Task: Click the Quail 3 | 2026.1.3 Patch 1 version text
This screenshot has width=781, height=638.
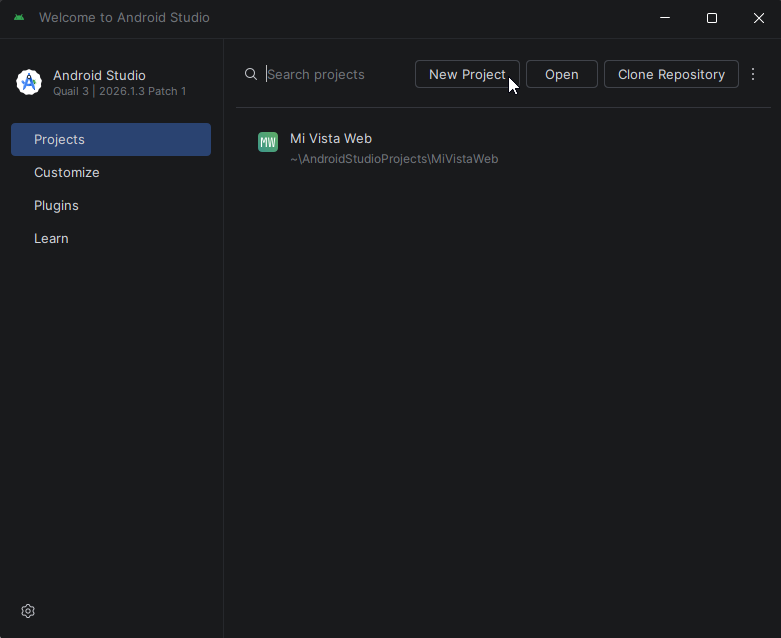Action: (x=120, y=91)
